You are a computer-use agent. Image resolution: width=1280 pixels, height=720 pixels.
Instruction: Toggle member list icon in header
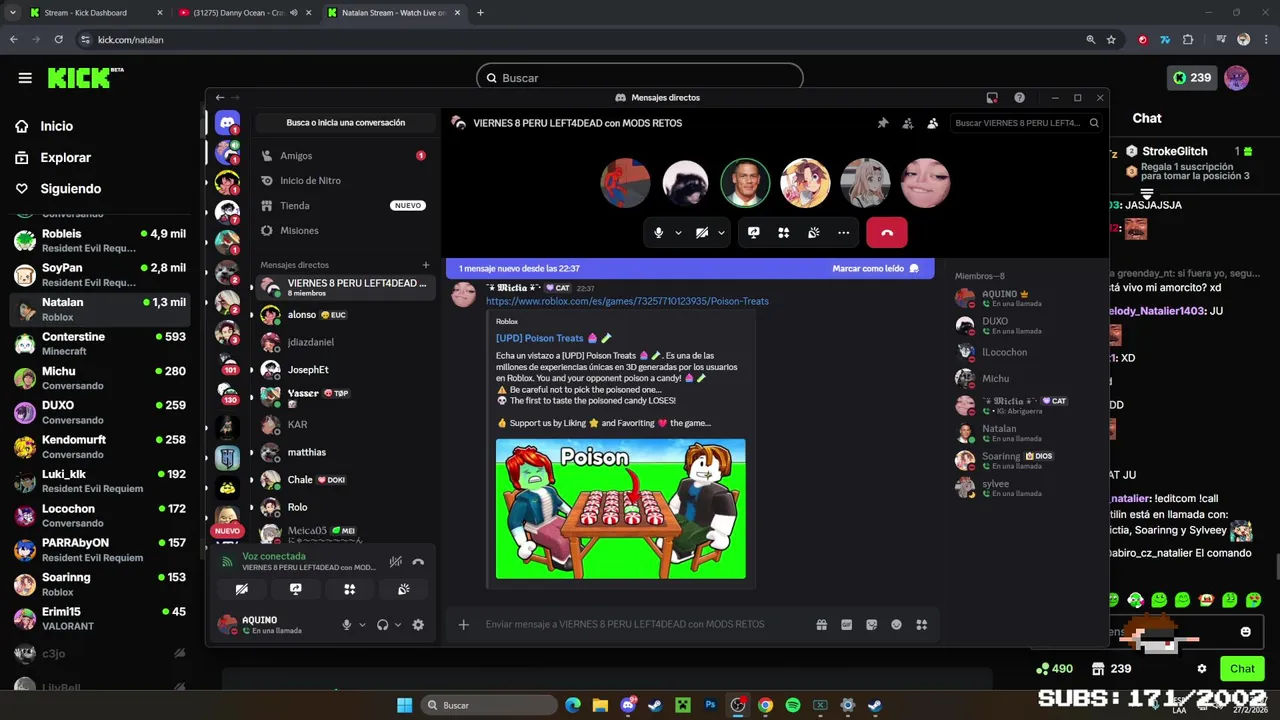coord(932,123)
